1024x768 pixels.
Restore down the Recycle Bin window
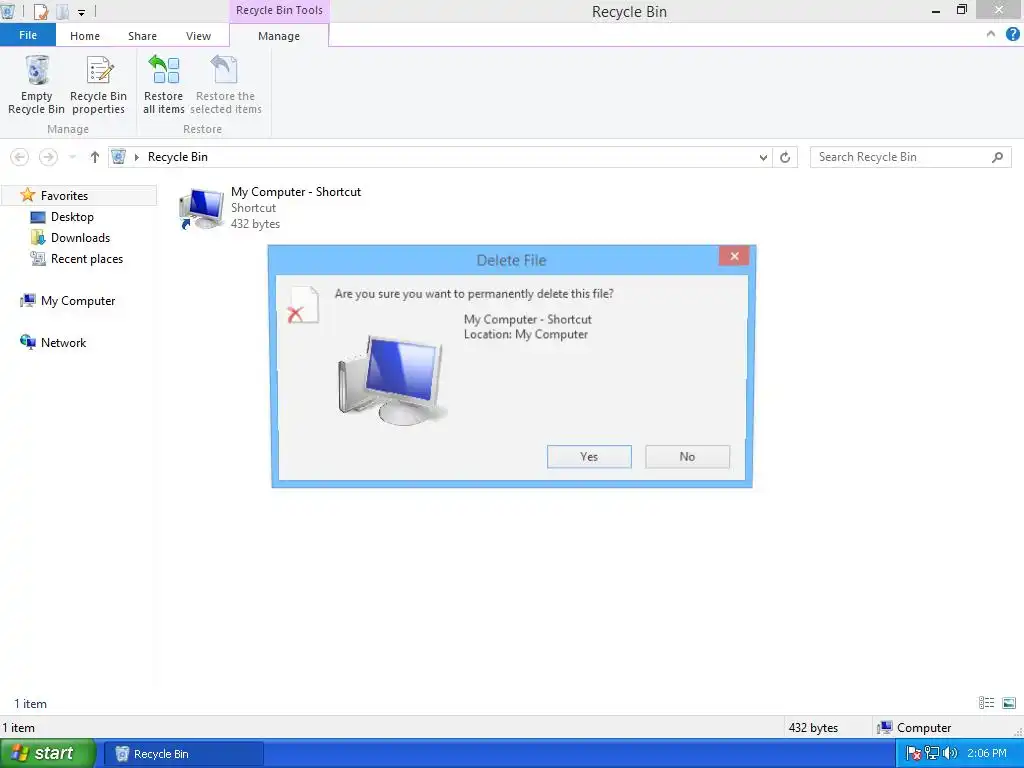pos(961,10)
